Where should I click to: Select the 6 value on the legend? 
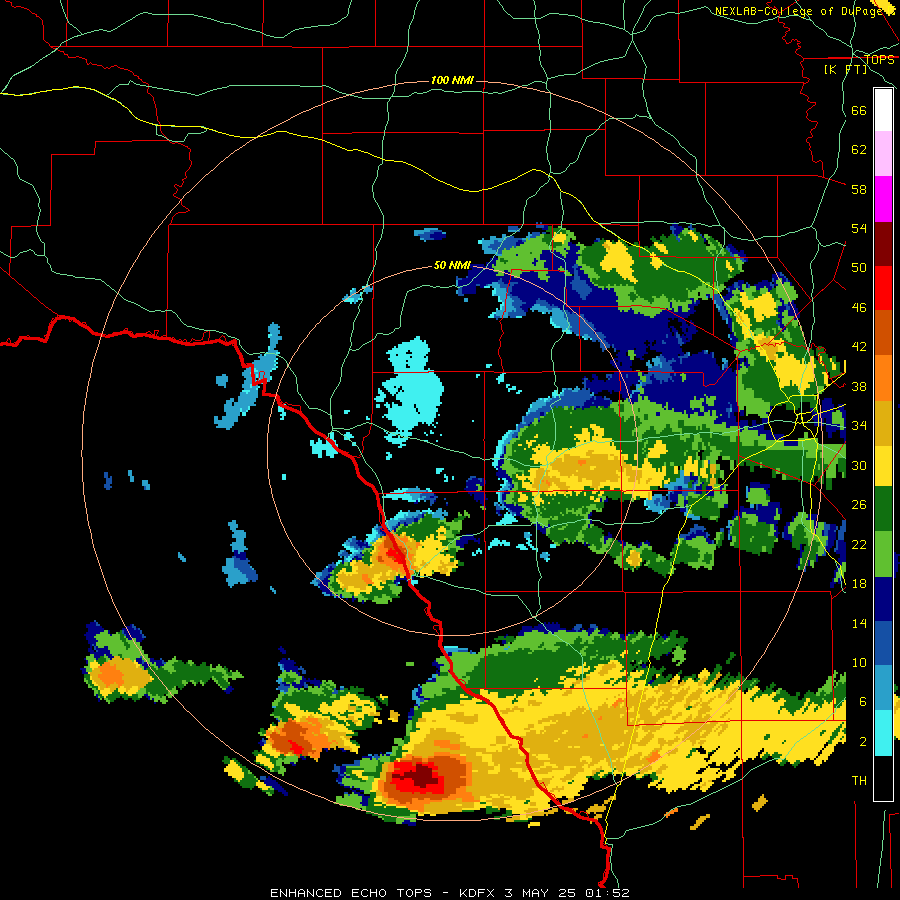tap(863, 702)
